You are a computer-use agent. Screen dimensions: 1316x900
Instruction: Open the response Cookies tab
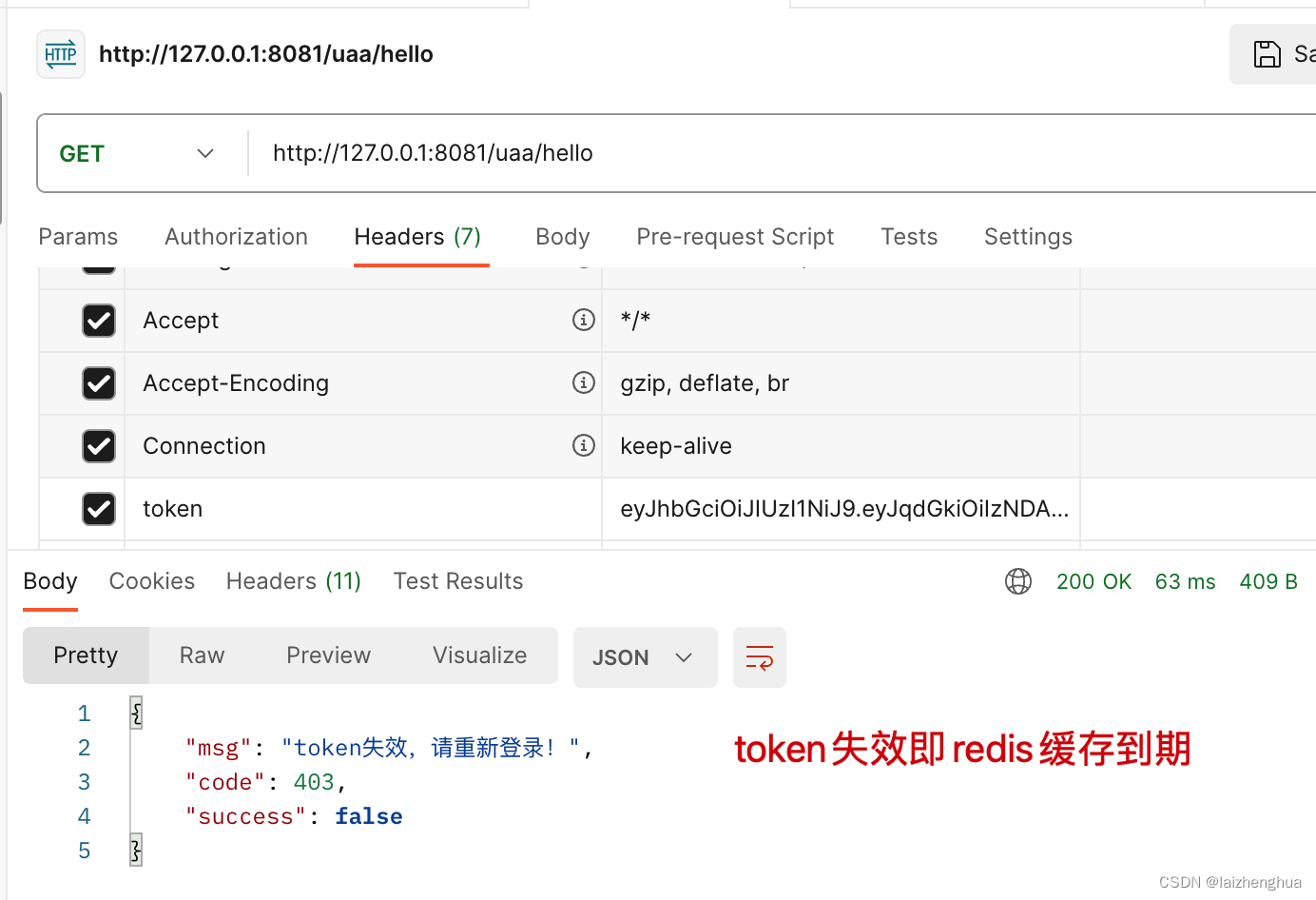point(152,581)
